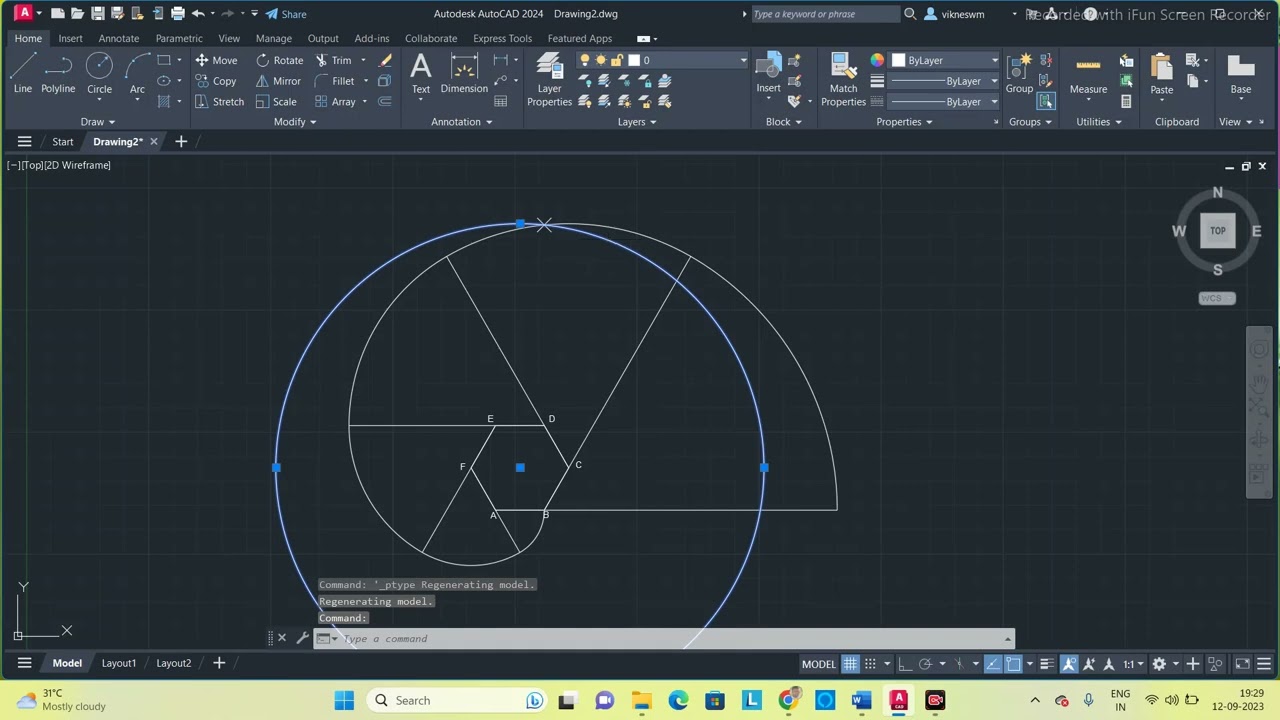Click the MODEL space button in status bar

[818, 664]
